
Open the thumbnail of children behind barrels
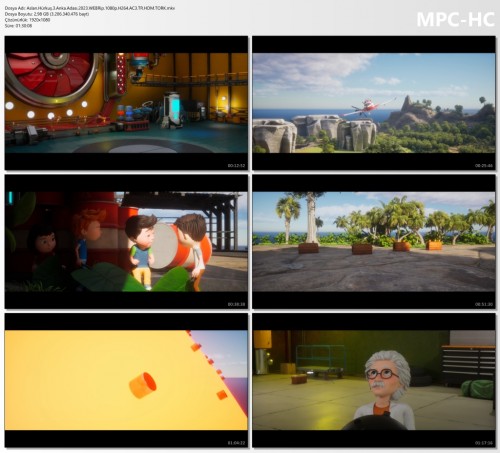pyautogui.click(x=126, y=242)
